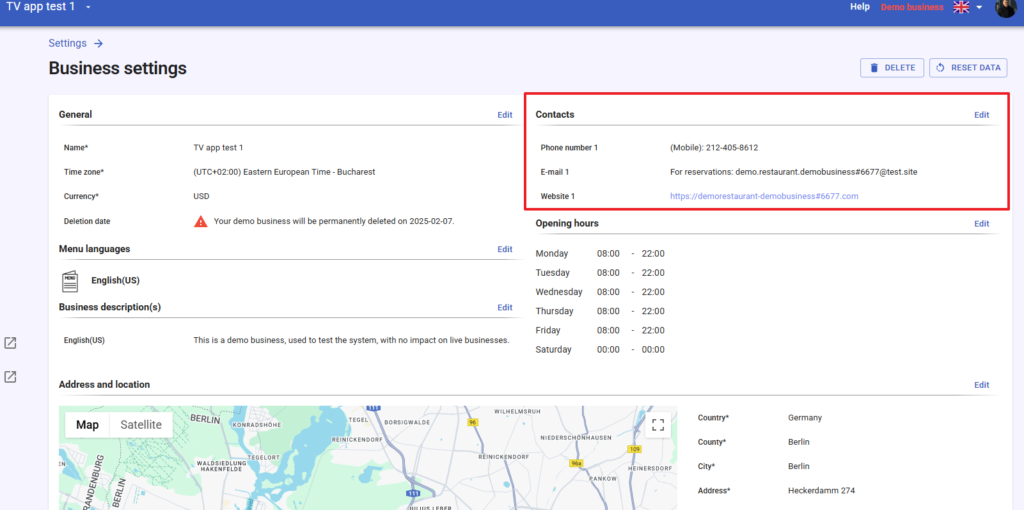Click the deletion date warning text
Image resolution: width=1024 pixels, height=510 pixels.
[334, 221]
